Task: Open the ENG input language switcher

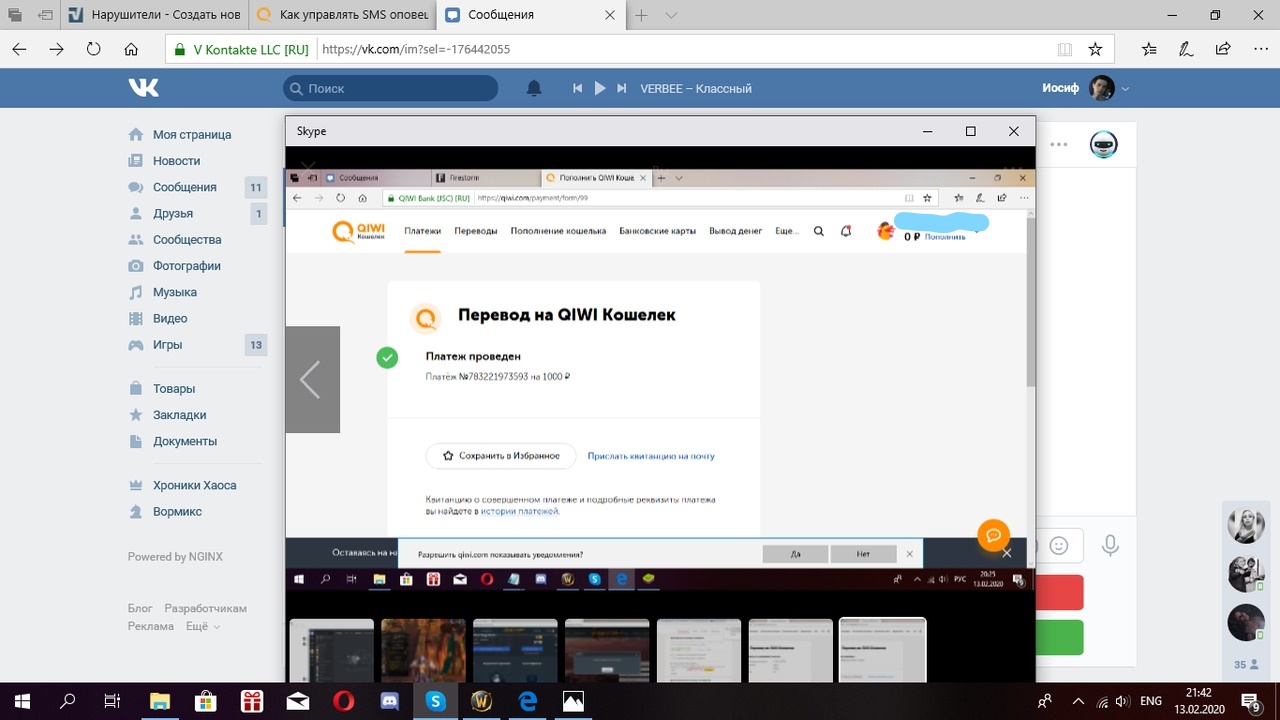Action: coord(1151,701)
